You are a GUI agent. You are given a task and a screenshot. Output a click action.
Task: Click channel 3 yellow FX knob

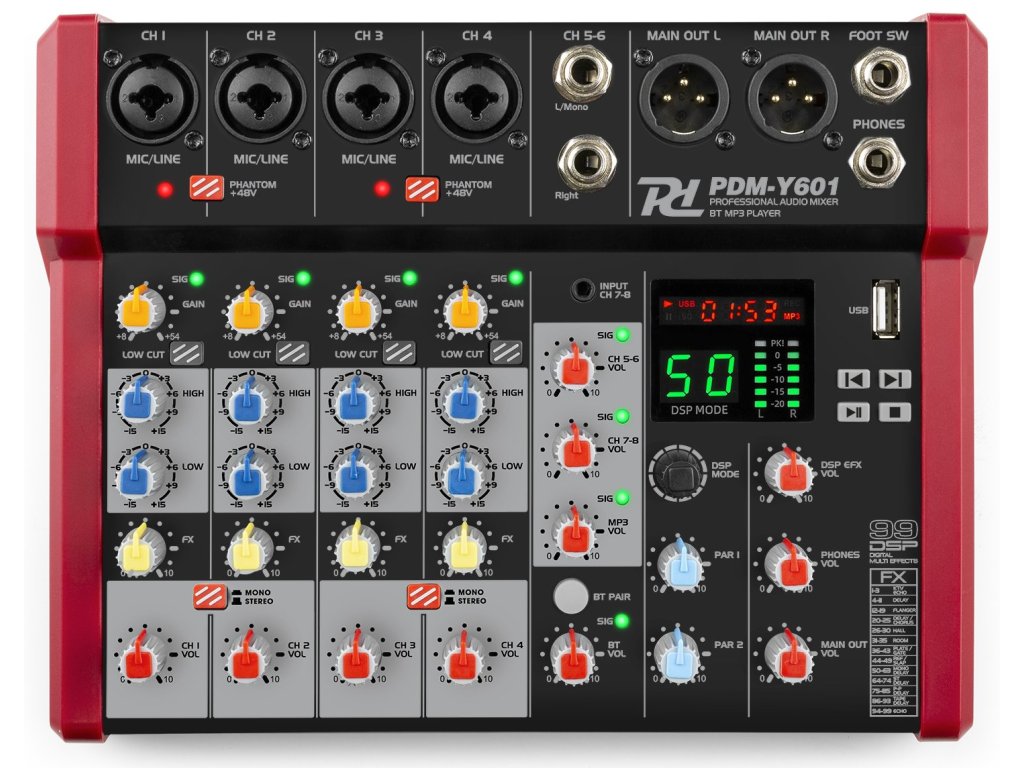[356, 549]
